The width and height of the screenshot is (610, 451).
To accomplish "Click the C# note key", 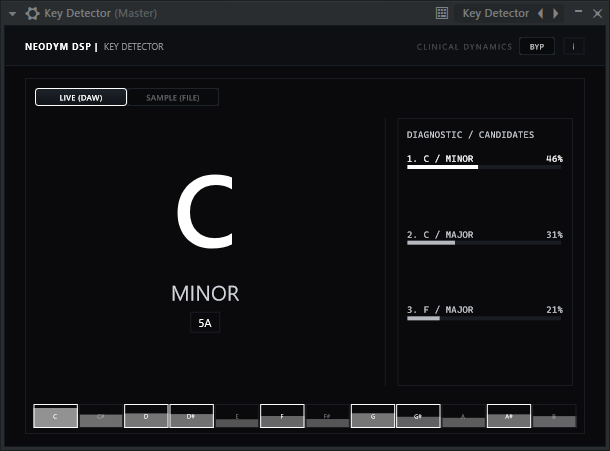I will pyautogui.click(x=101, y=416).
